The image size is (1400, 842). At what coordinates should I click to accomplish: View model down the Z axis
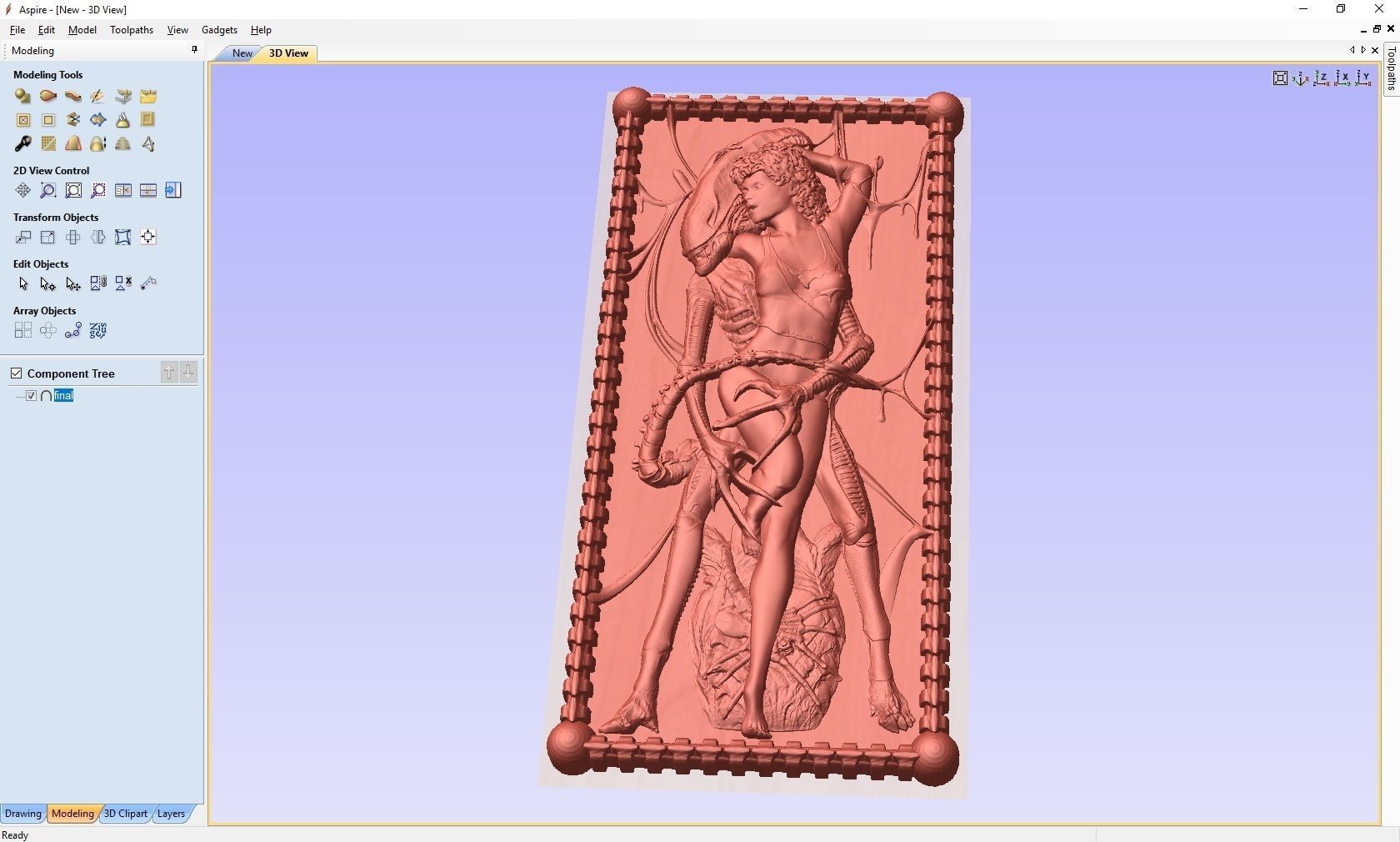click(1322, 78)
